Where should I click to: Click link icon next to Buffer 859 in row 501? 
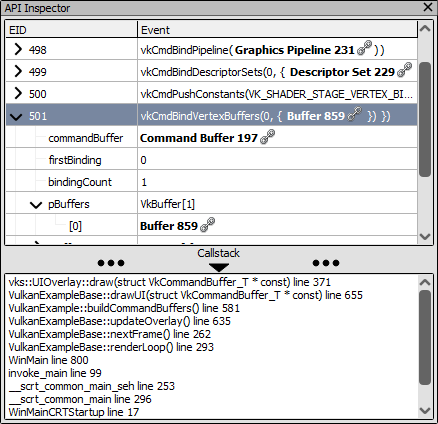(354, 114)
